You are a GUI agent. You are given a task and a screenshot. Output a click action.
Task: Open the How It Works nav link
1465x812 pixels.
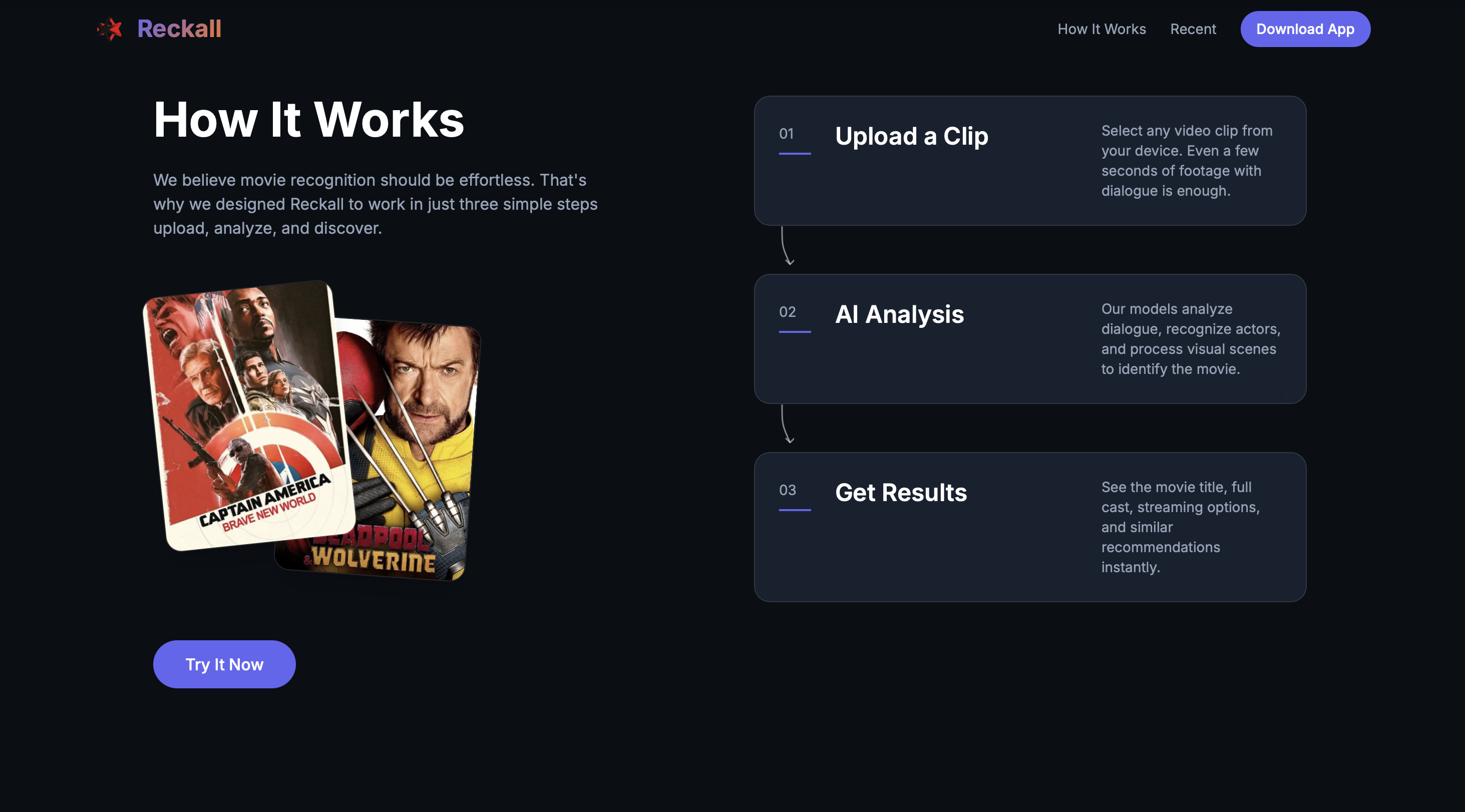tap(1101, 29)
